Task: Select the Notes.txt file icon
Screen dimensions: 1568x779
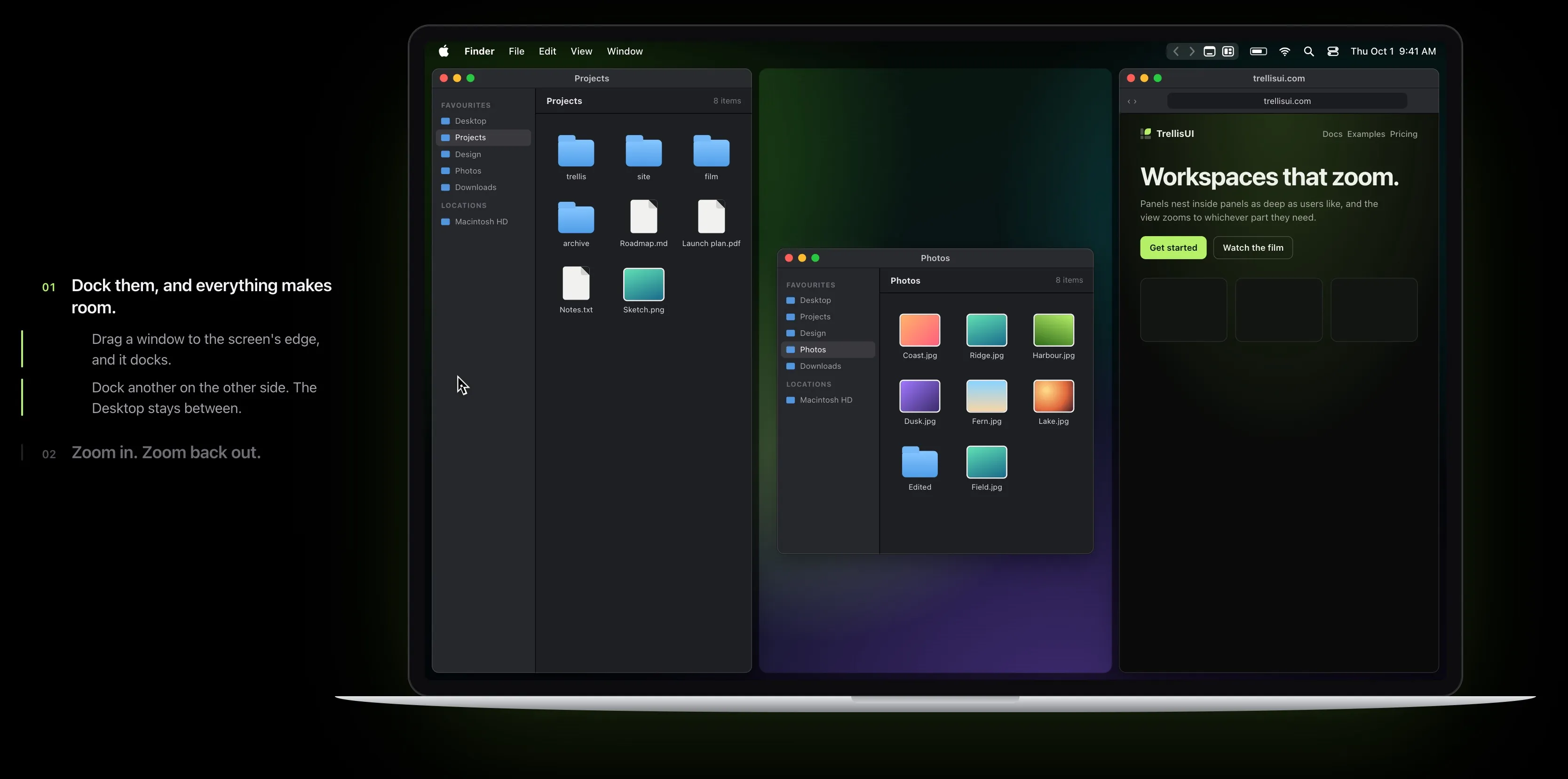Action: (x=576, y=283)
